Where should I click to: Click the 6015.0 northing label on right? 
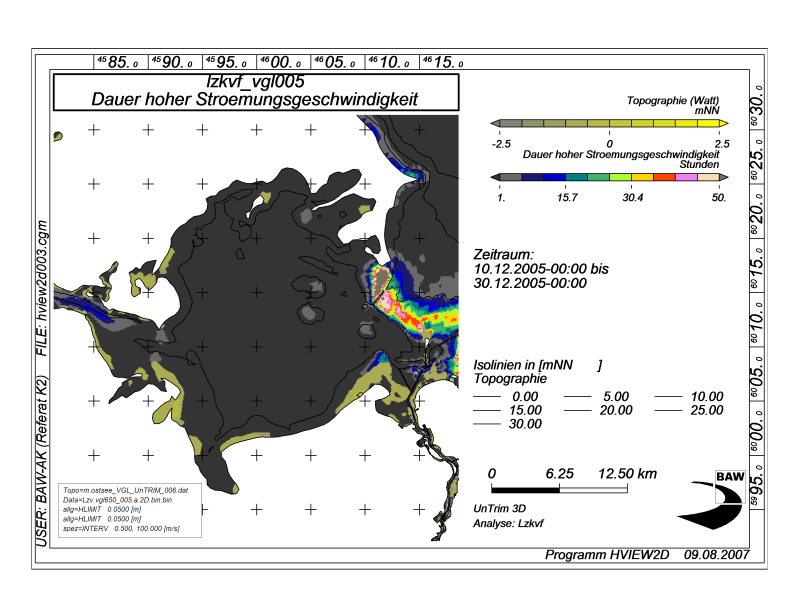coord(758,265)
